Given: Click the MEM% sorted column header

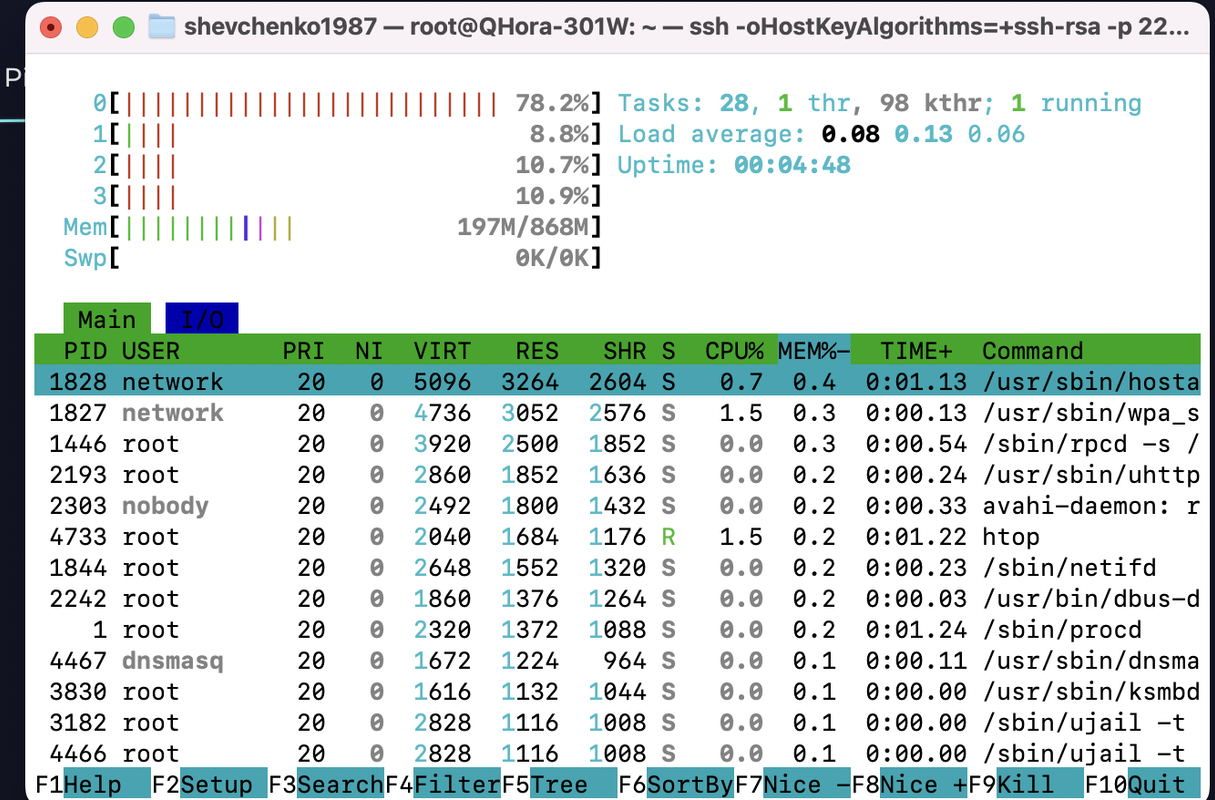Looking at the screenshot, I should point(814,350).
